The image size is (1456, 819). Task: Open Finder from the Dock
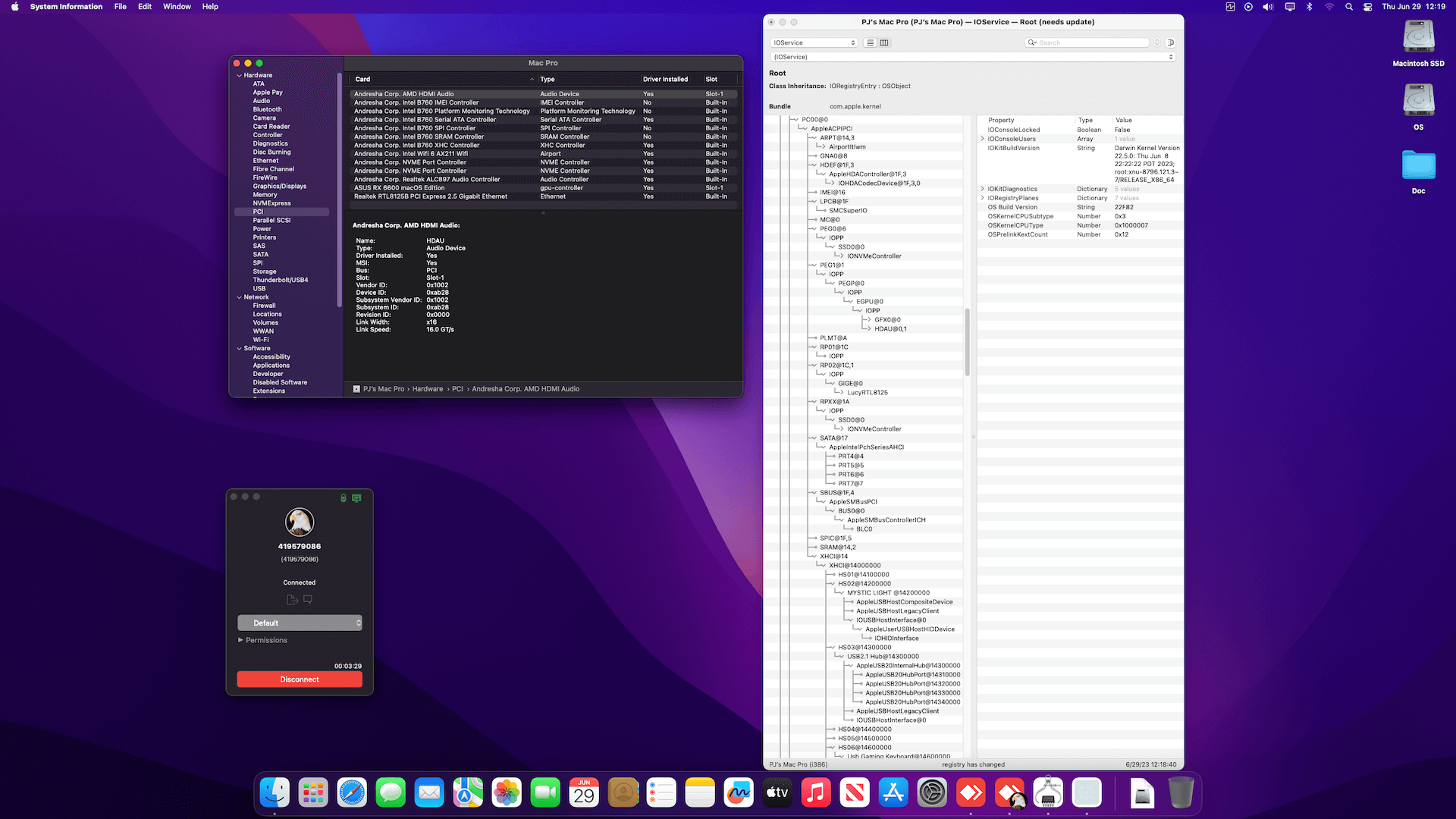(275, 793)
